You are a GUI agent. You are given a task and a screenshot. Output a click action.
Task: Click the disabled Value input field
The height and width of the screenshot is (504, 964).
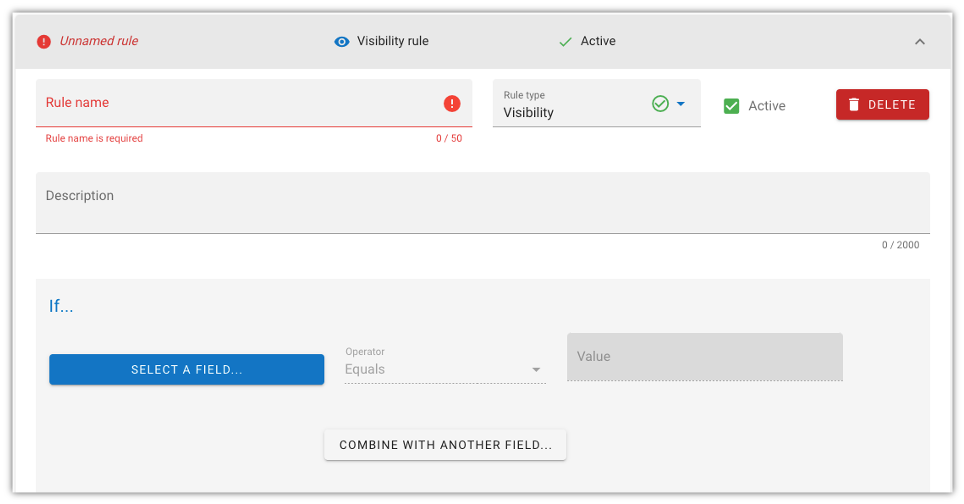(705, 357)
